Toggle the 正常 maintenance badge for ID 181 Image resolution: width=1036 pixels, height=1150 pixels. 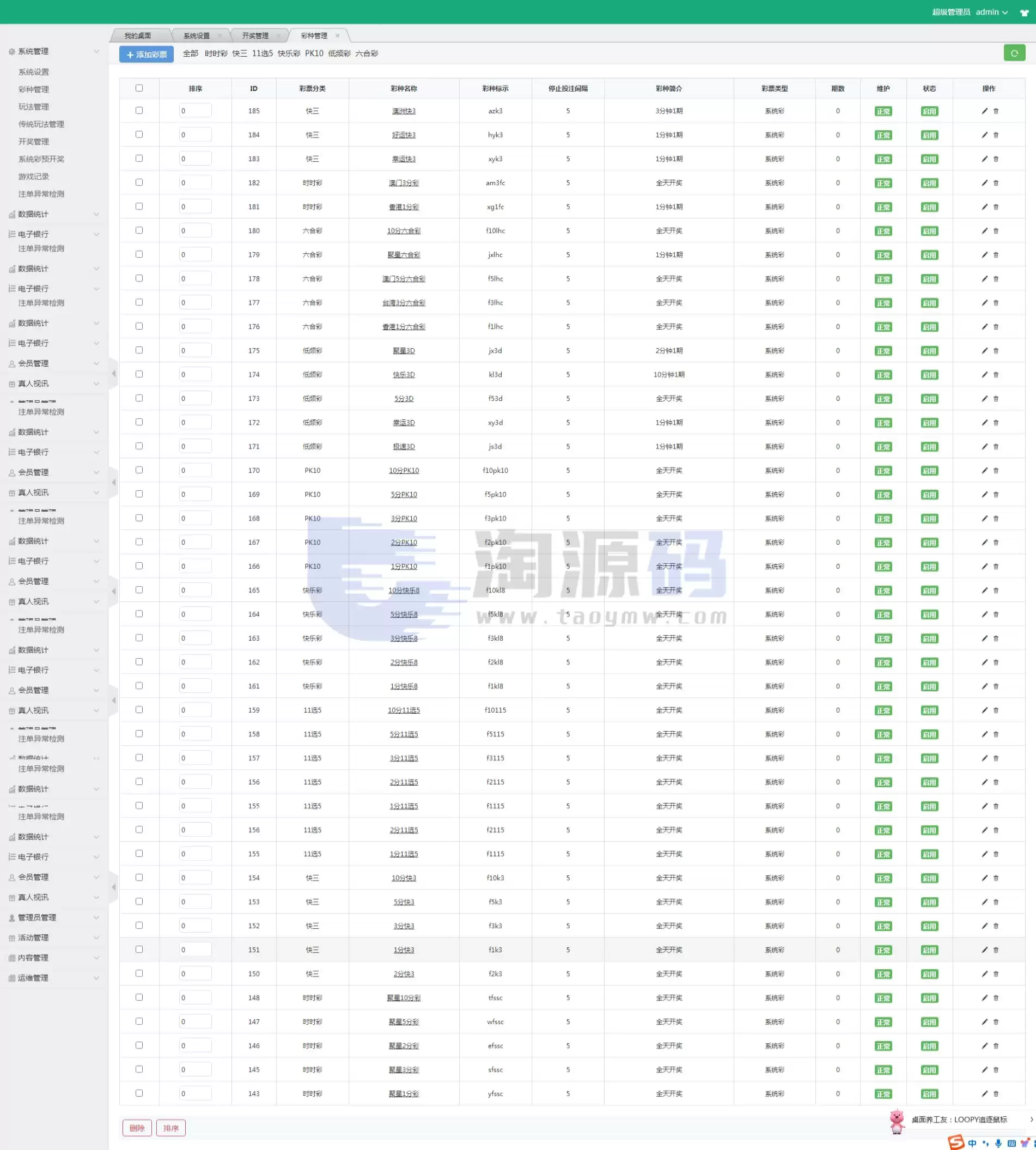(883, 207)
